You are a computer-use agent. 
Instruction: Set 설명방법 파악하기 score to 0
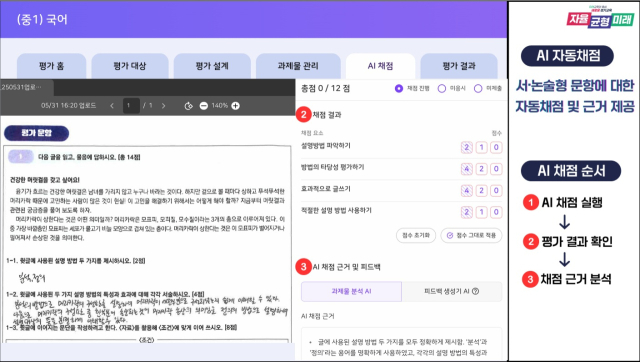[496, 147]
